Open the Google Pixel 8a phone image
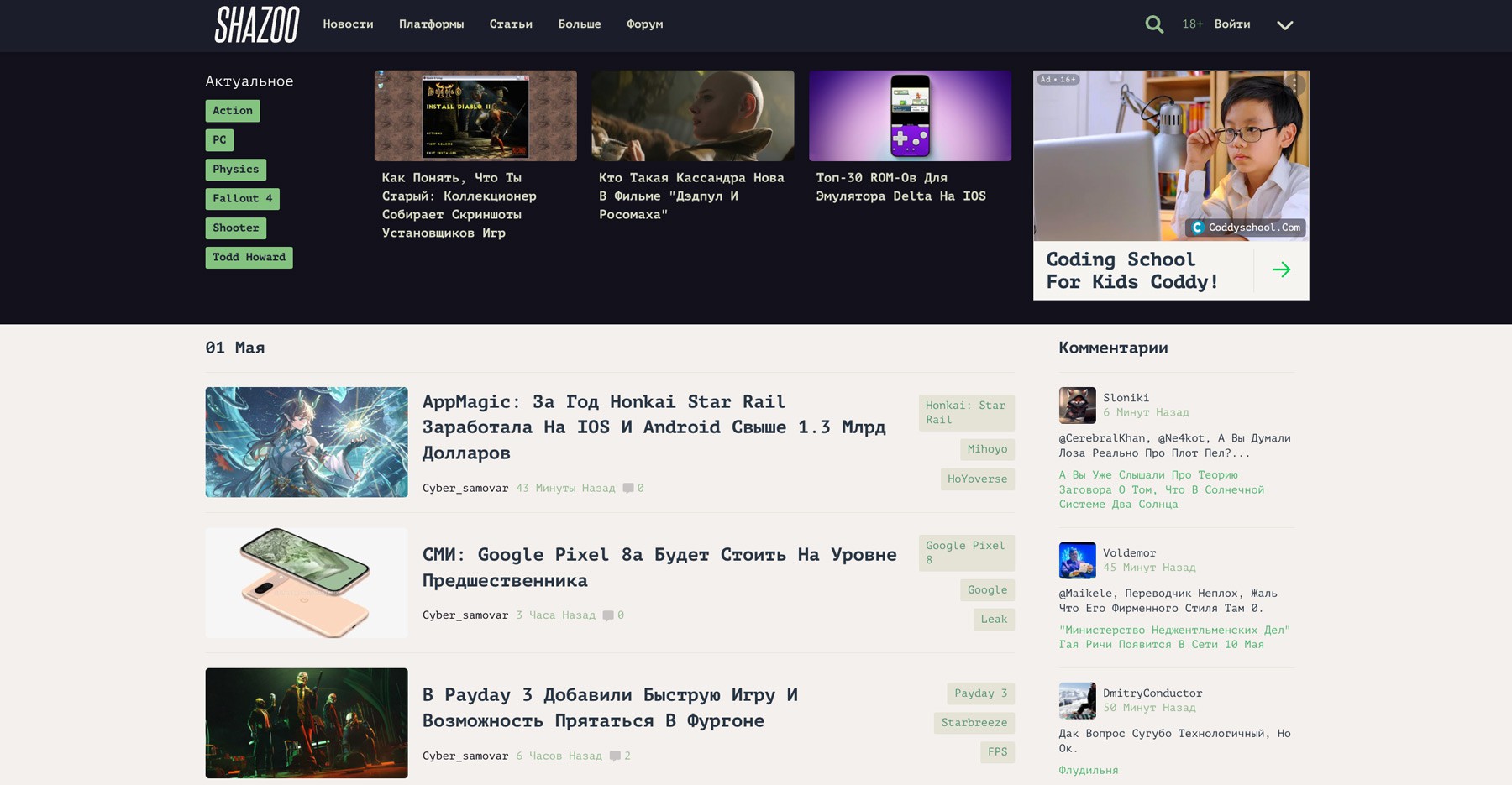Viewport: 1512px width, 785px height. pyautogui.click(x=307, y=583)
